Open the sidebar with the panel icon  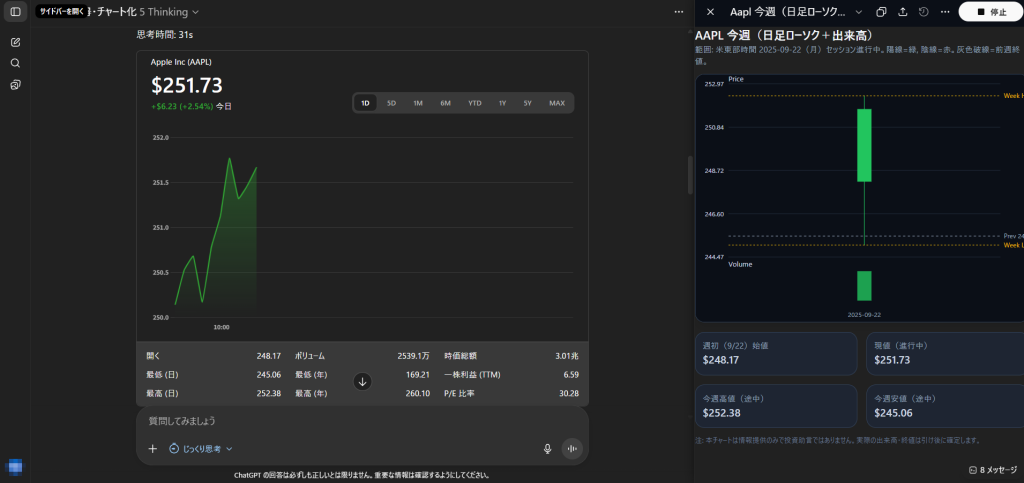click(x=15, y=11)
